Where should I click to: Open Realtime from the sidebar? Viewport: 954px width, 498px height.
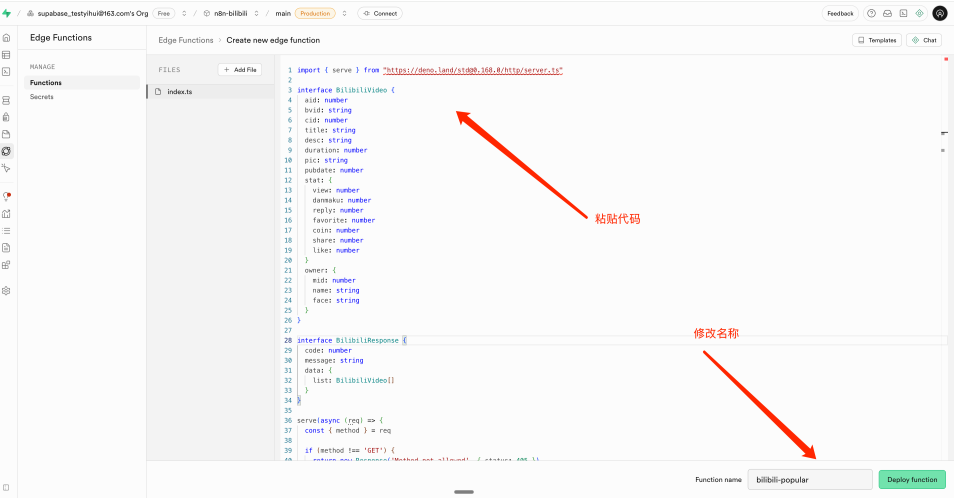(x=6, y=168)
